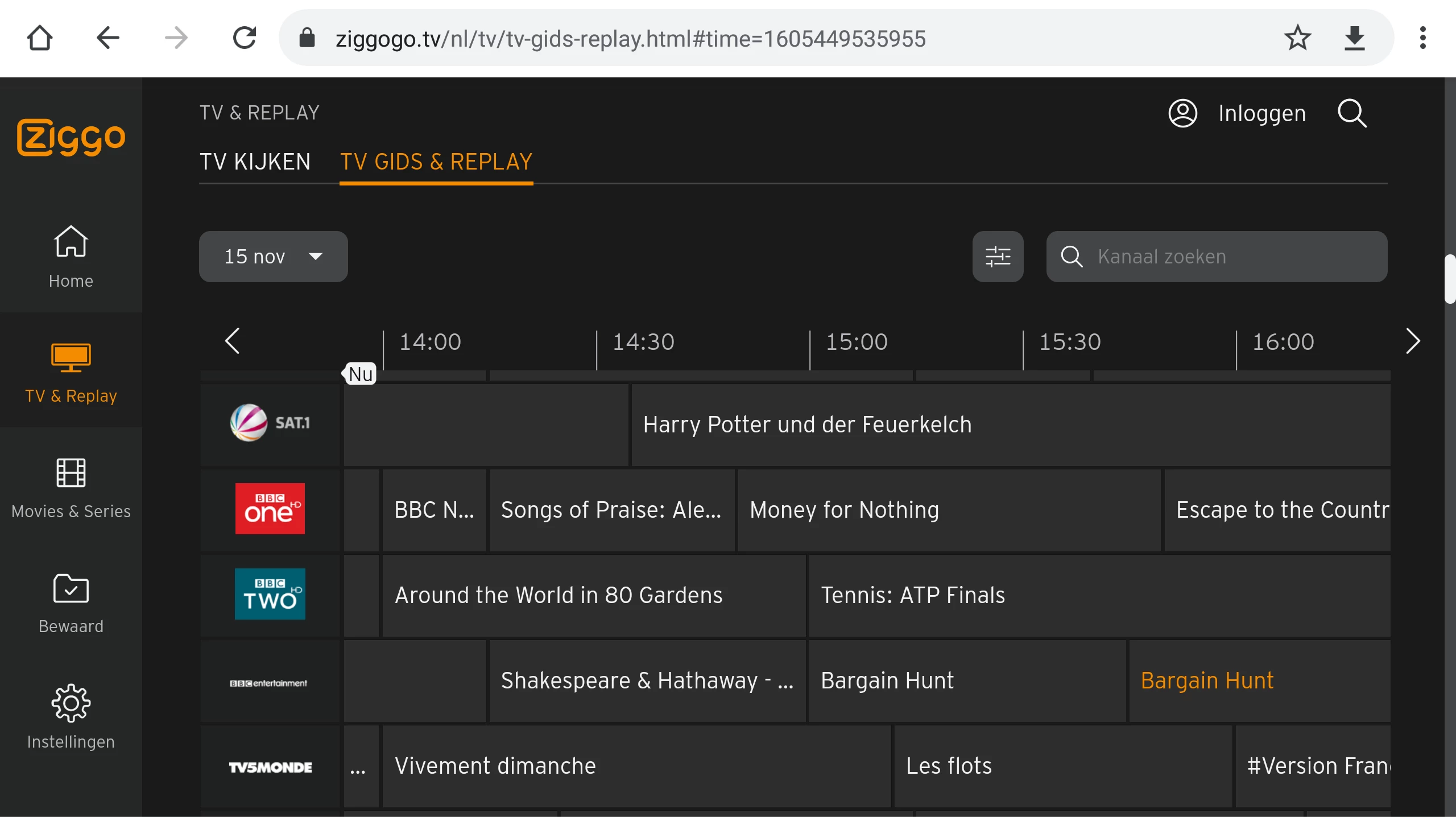The image size is (1456, 817).
Task: Download via browser toolbar arrow icon
Action: [x=1355, y=39]
